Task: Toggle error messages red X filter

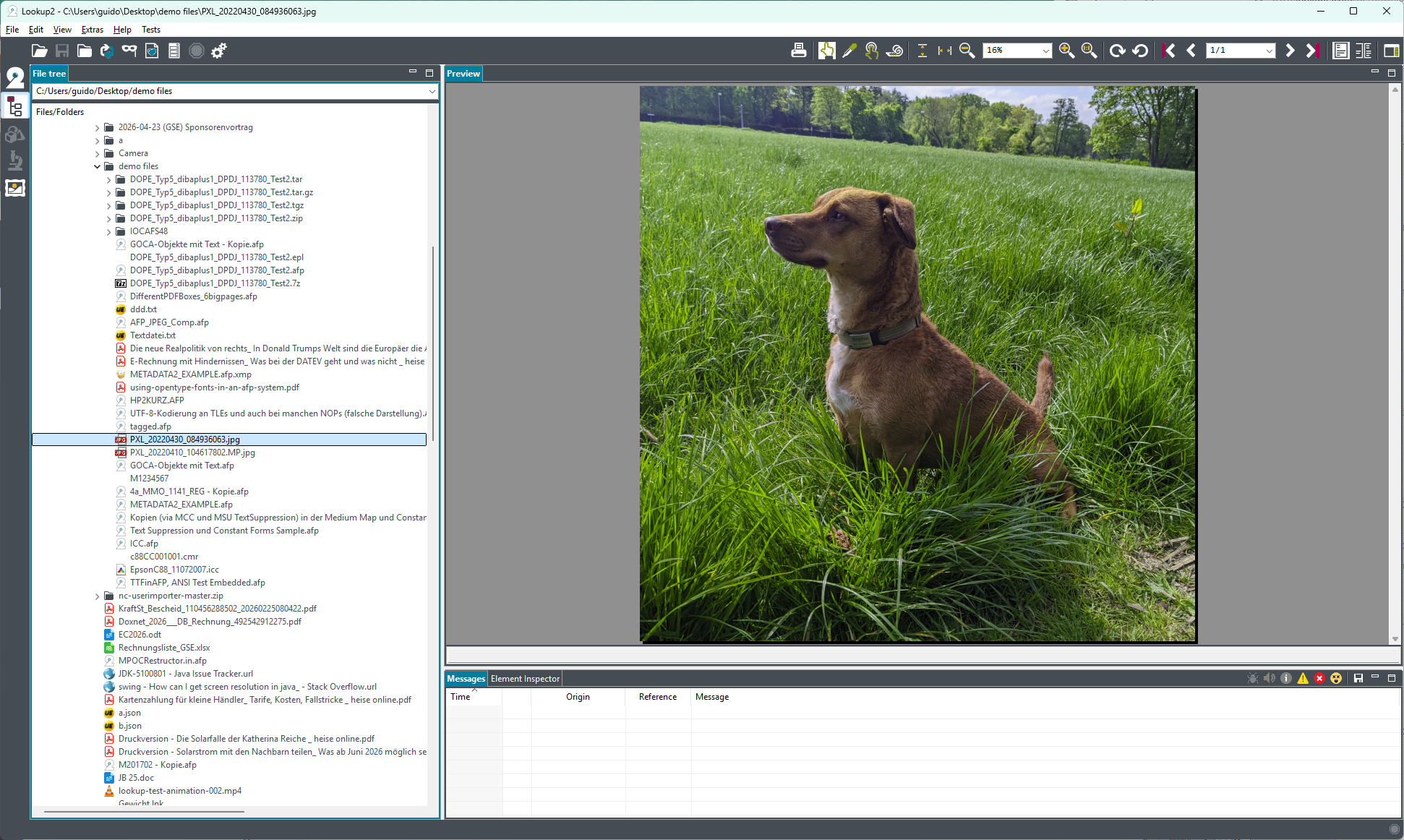Action: 1319,678
